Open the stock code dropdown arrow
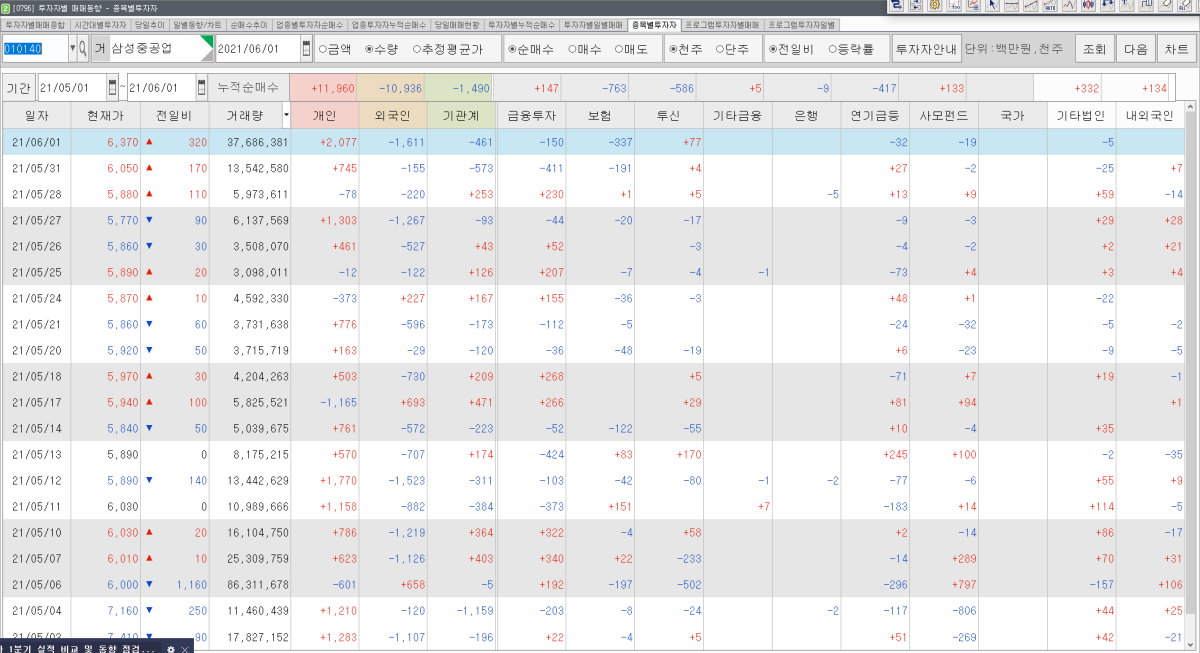This screenshot has width=1200, height=653. point(72,48)
